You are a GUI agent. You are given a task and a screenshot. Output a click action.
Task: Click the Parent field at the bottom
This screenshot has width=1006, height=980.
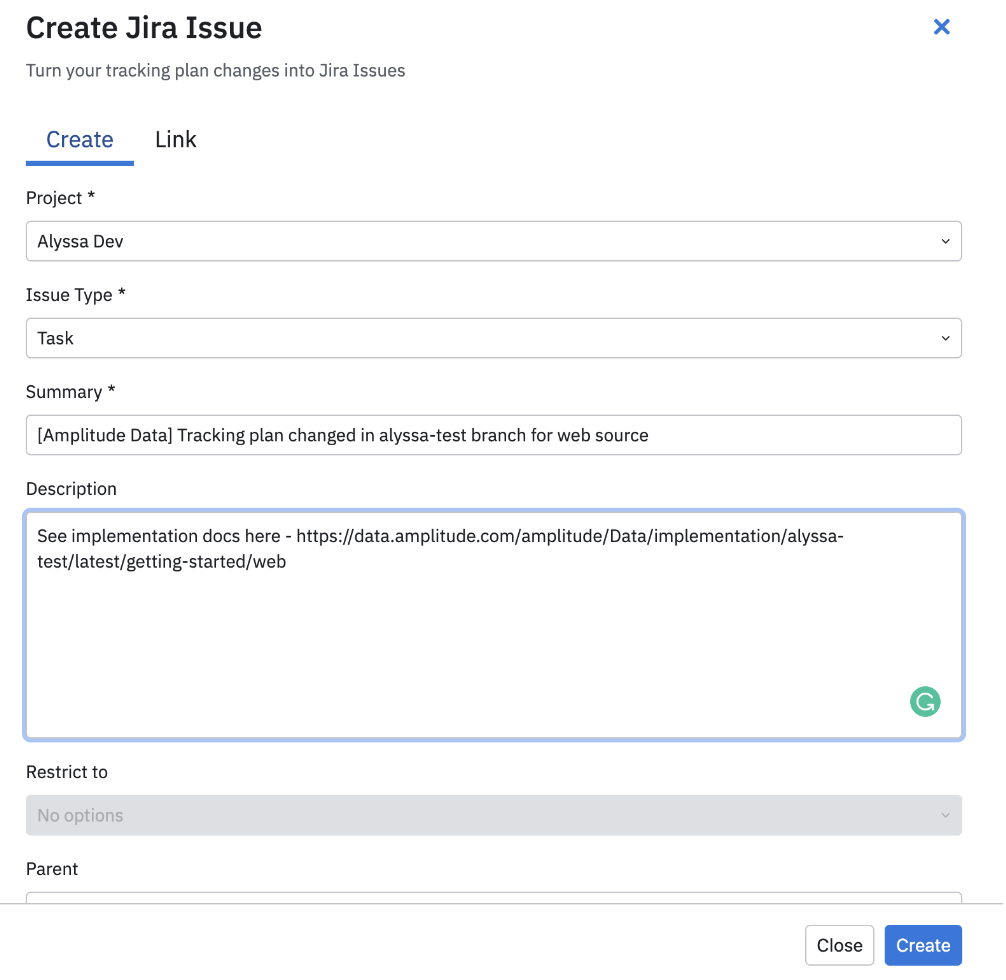tap(493, 897)
